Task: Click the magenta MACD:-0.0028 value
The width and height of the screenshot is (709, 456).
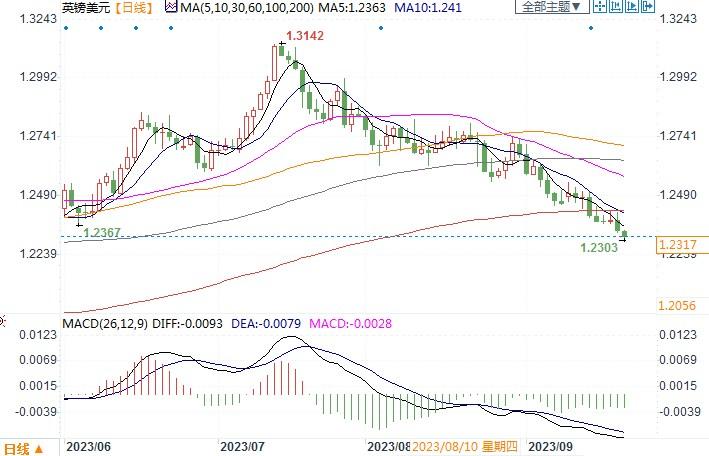Action: [x=350, y=323]
